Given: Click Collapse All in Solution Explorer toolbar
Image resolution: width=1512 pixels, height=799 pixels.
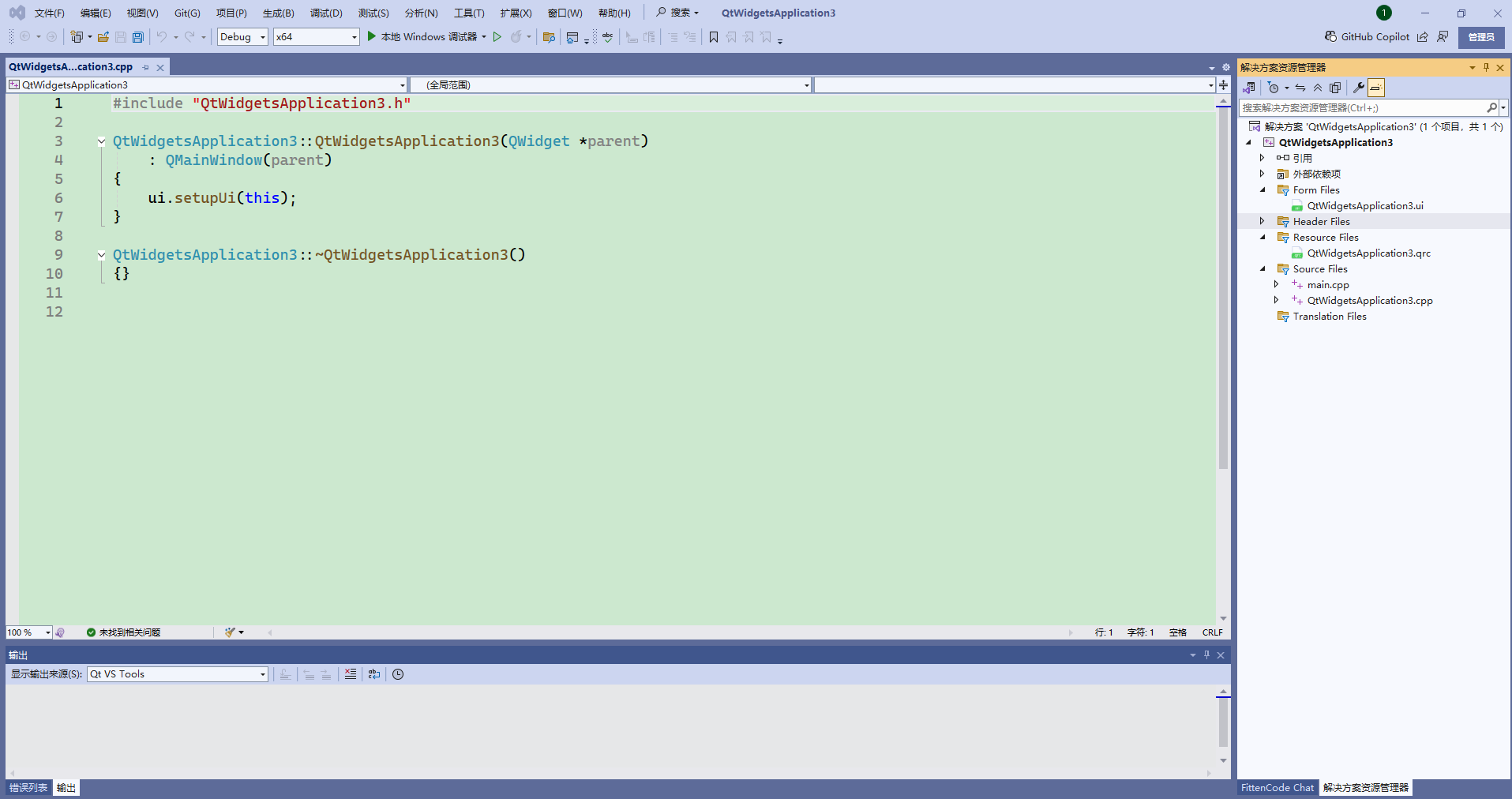Looking at the screenshot, I should coord(1317,88).
